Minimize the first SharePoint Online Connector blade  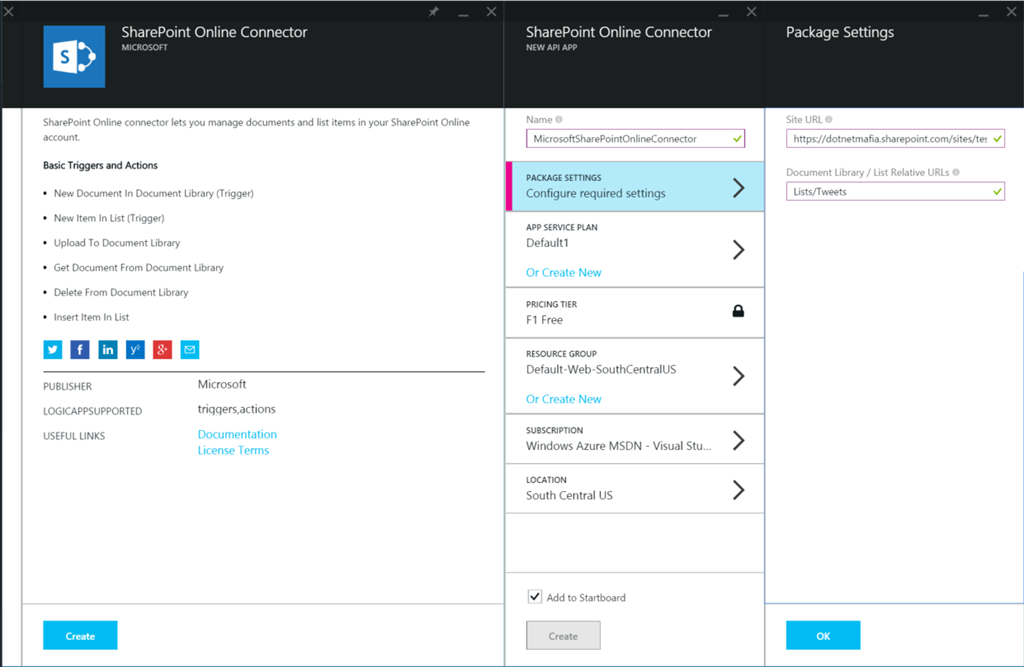463,13
